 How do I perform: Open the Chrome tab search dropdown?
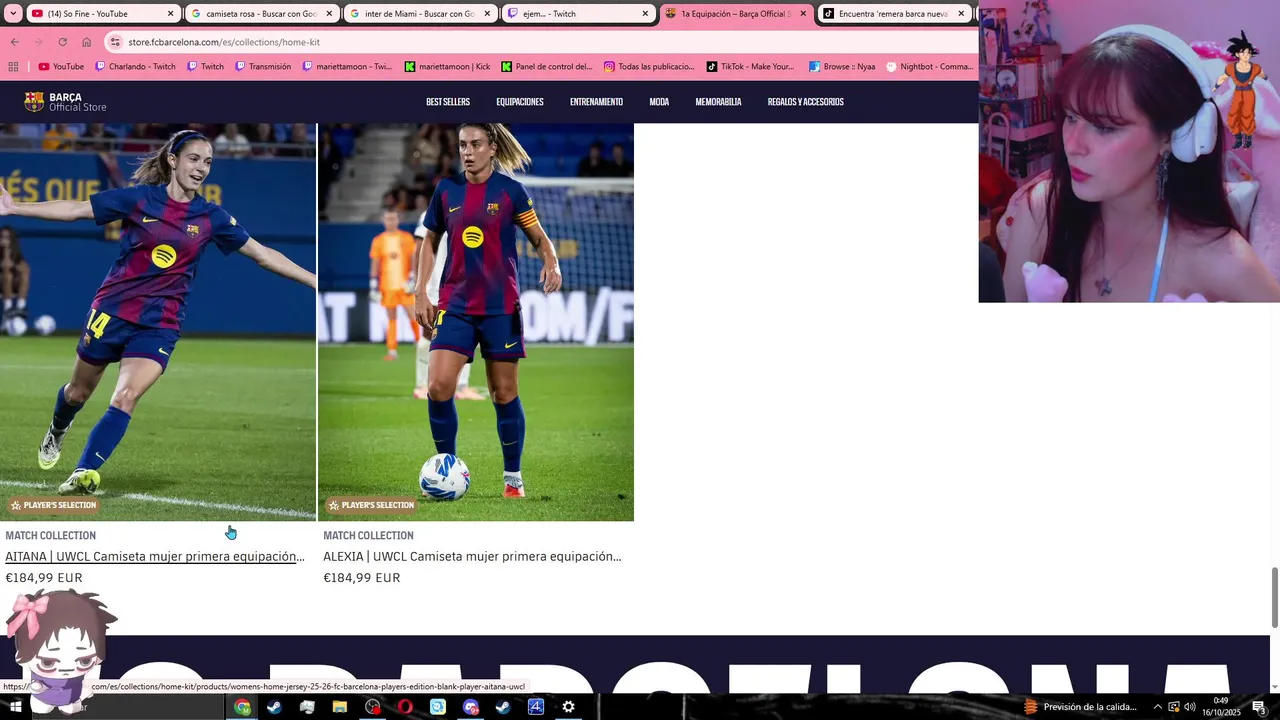(x=13, y=14)
